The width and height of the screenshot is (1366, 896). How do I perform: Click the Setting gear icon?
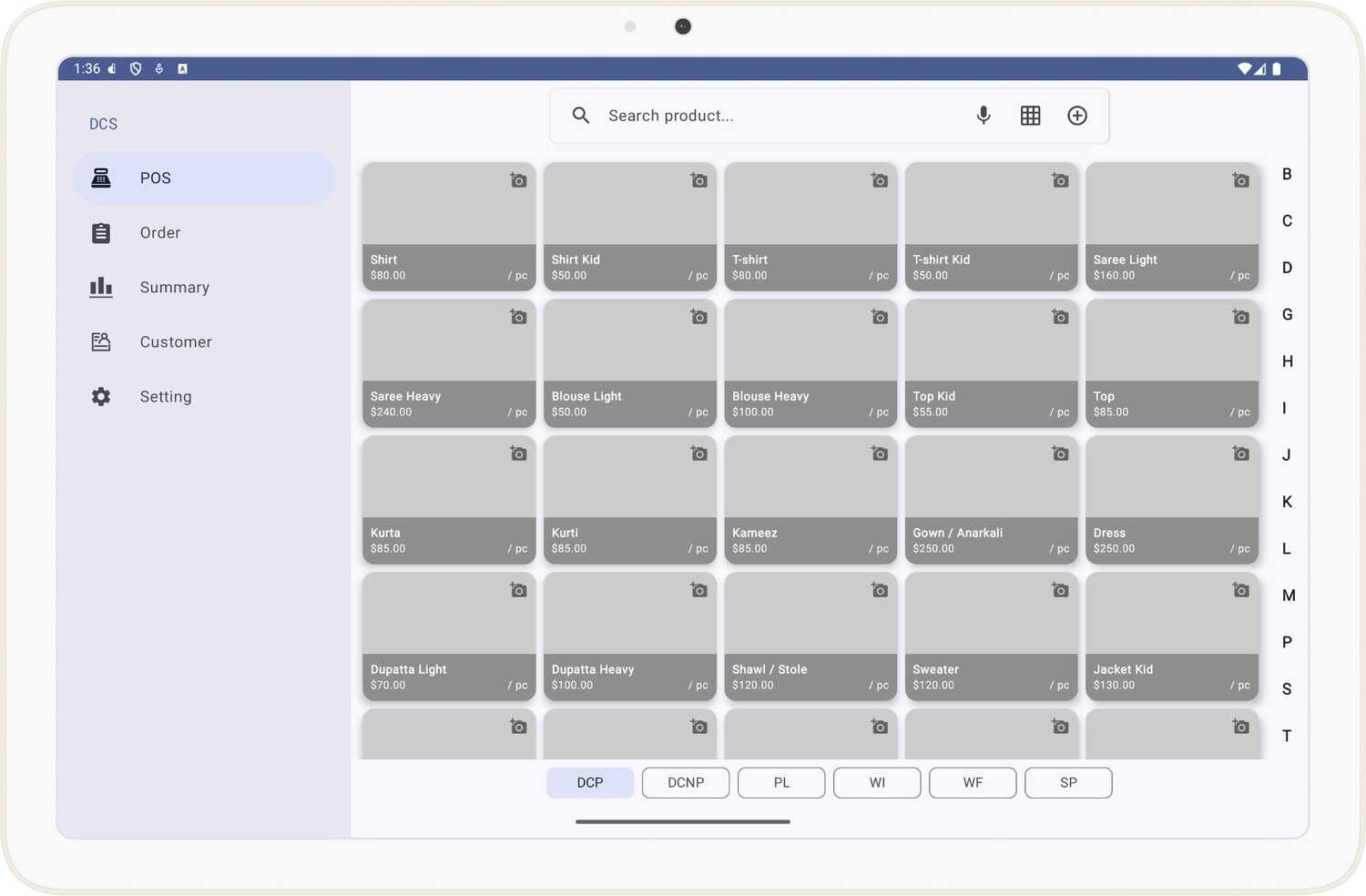101,396
